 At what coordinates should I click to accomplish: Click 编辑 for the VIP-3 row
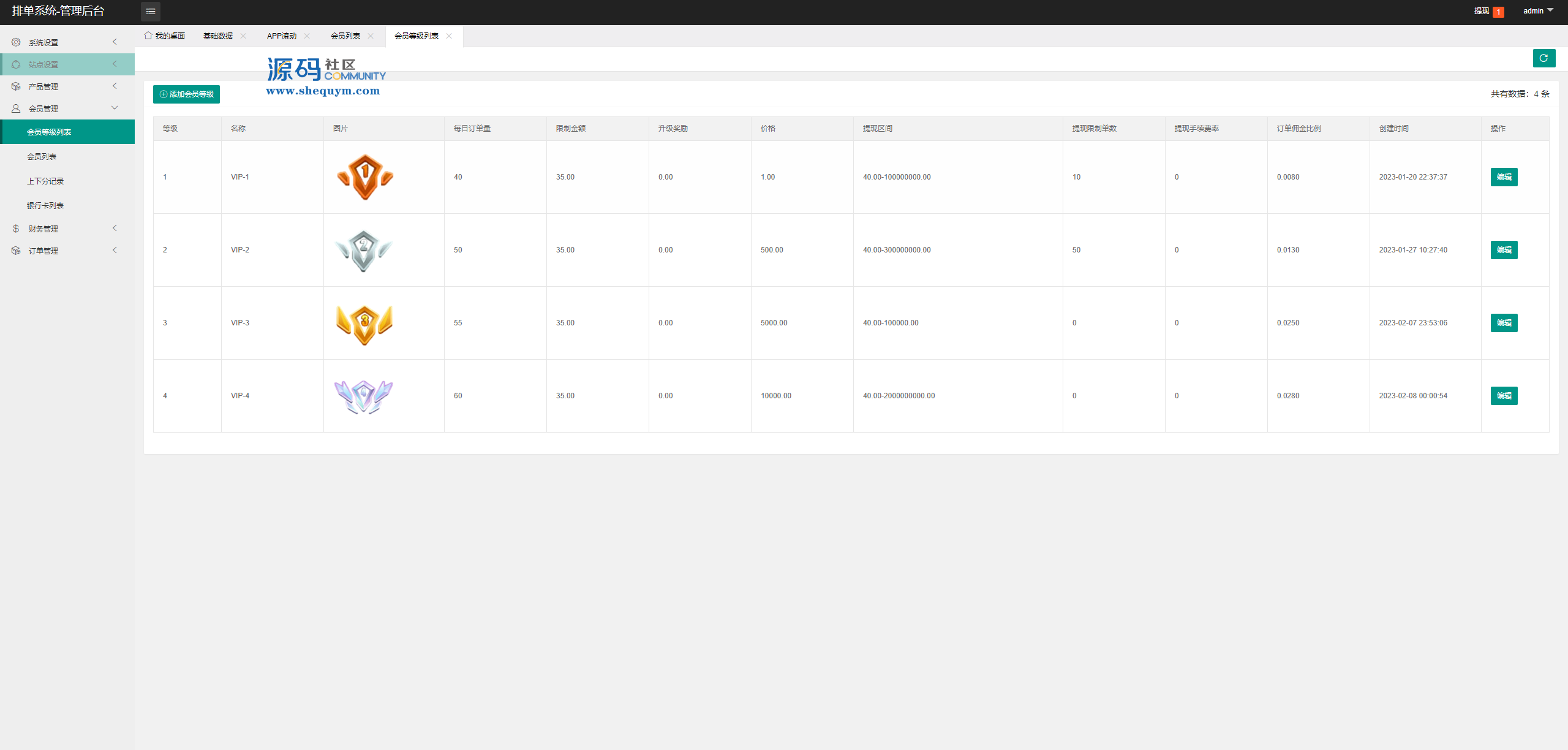point(1504,323)
